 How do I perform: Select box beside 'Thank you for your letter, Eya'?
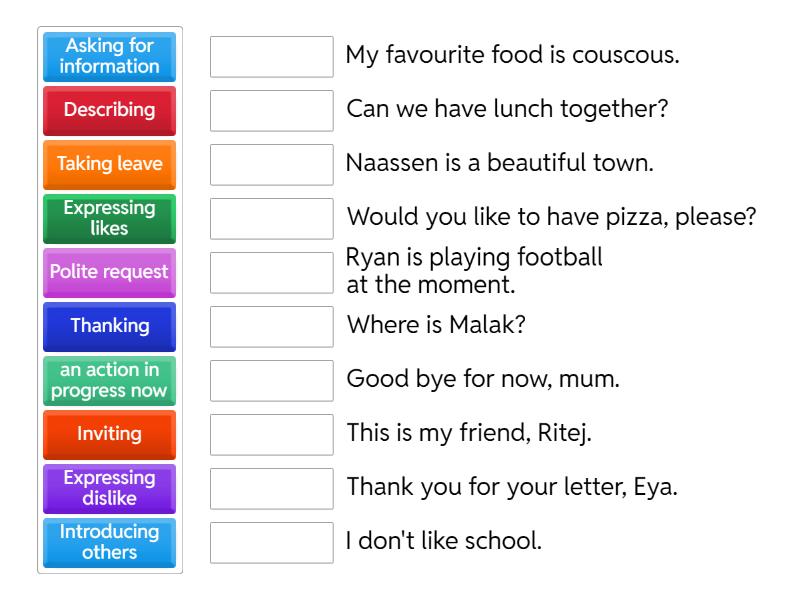click(x=272, y=489)
